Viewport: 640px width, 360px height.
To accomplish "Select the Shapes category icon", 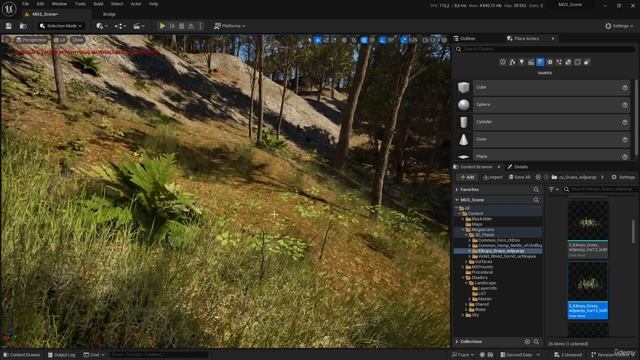I will click(x=540, y=62).
